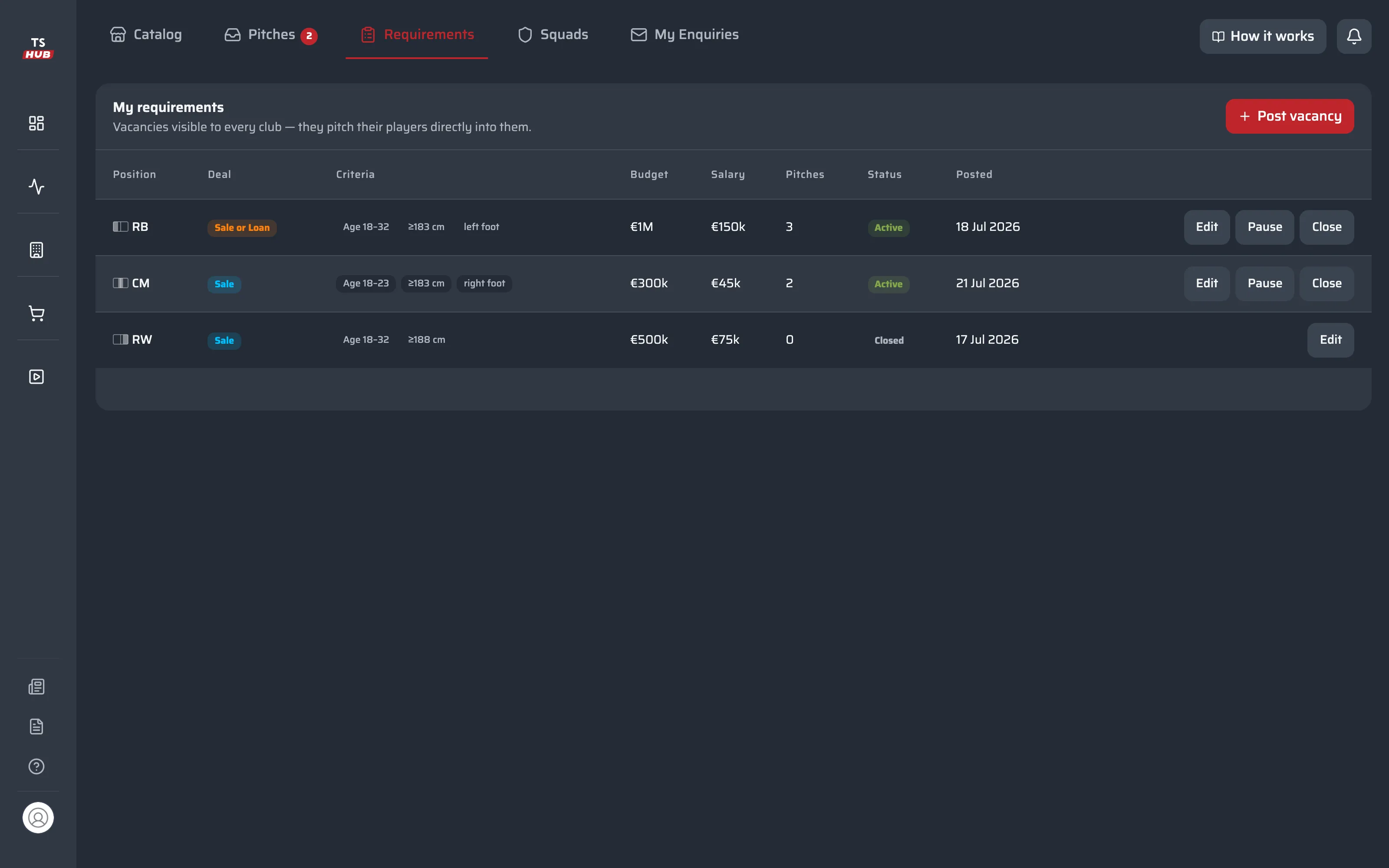Image resolution: width=1389 pixels, height=868 pixels.
Task: Open How it works guide
Action: coord(1263,36)
